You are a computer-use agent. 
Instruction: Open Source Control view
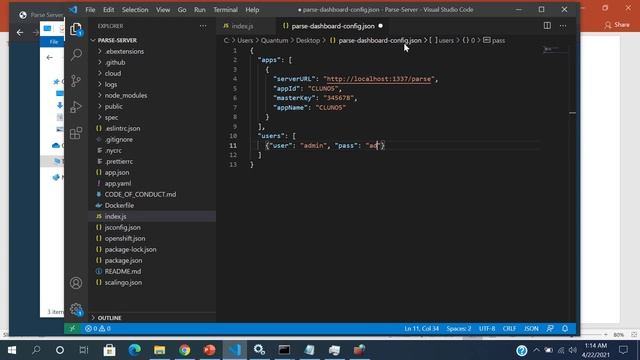tap(76, 81)
